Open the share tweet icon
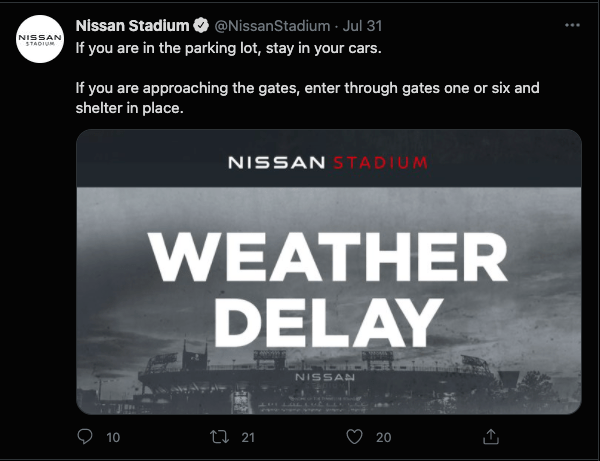The image size is (600, 461). pyautogui.click(x=491, y=437)
